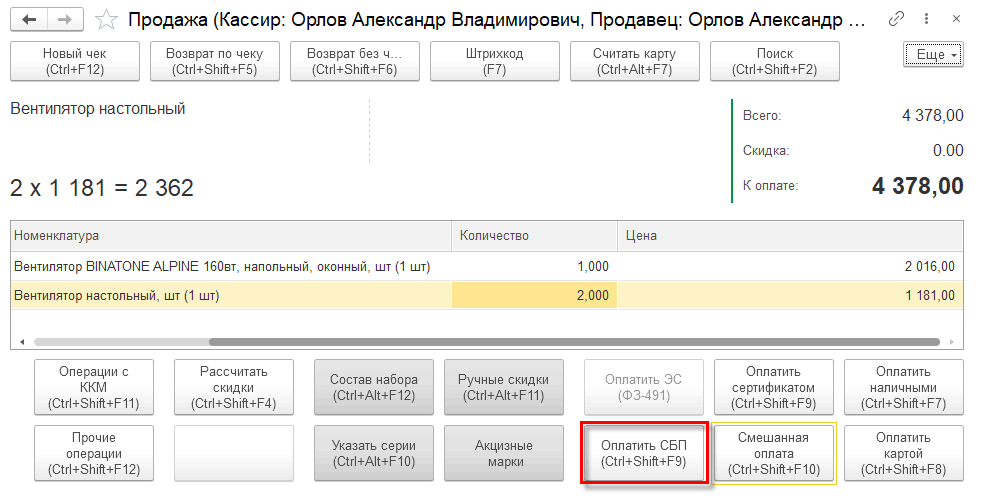
Task: Click price cell 2 016,00
Action: (x=791, y=266)
